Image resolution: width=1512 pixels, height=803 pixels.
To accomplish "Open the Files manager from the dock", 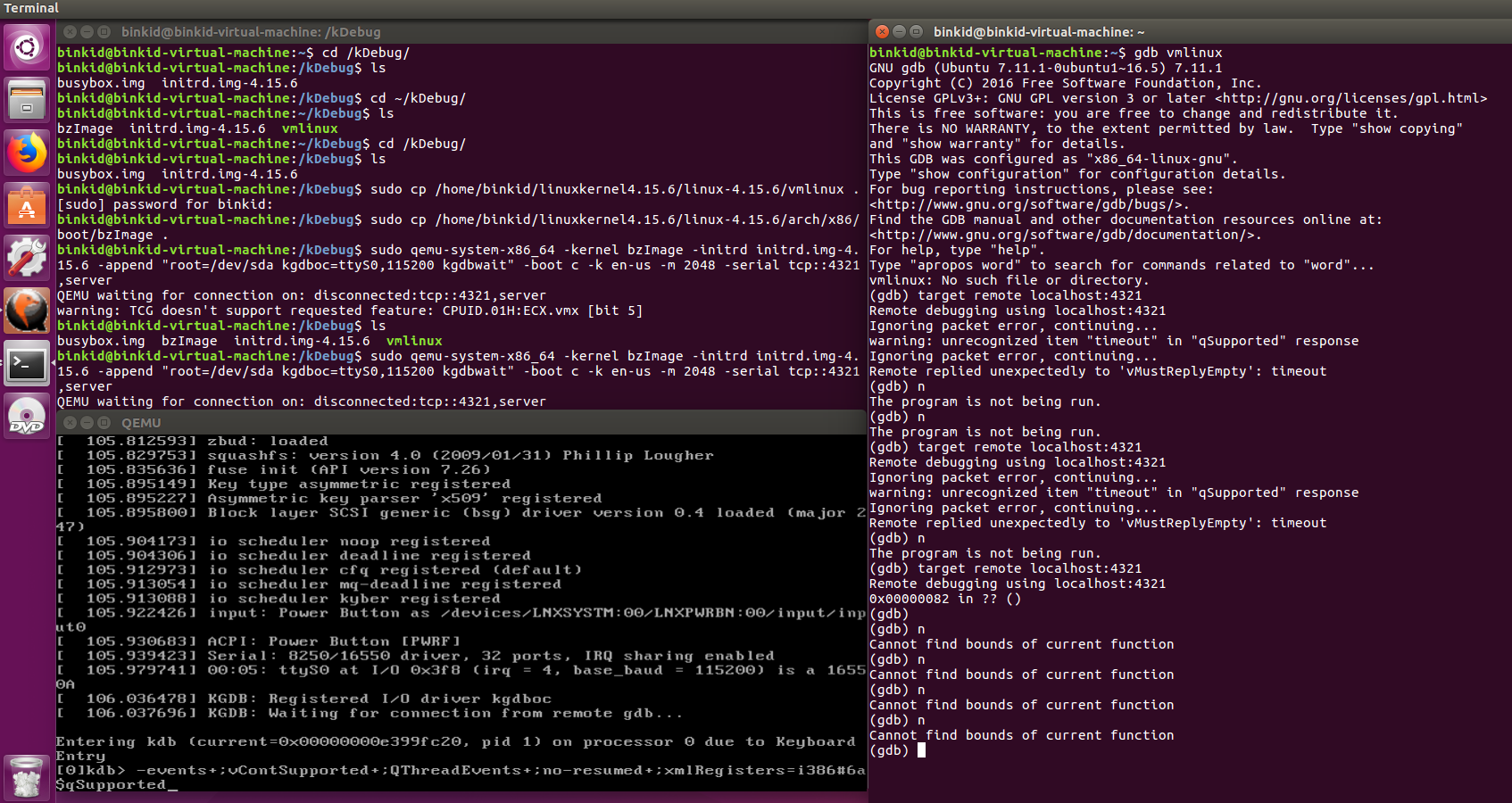I will 27,100.
